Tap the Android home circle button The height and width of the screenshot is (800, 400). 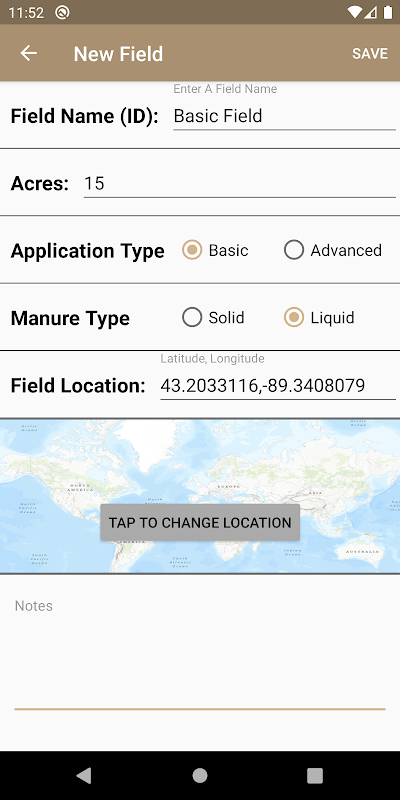[x=200, y=776]
